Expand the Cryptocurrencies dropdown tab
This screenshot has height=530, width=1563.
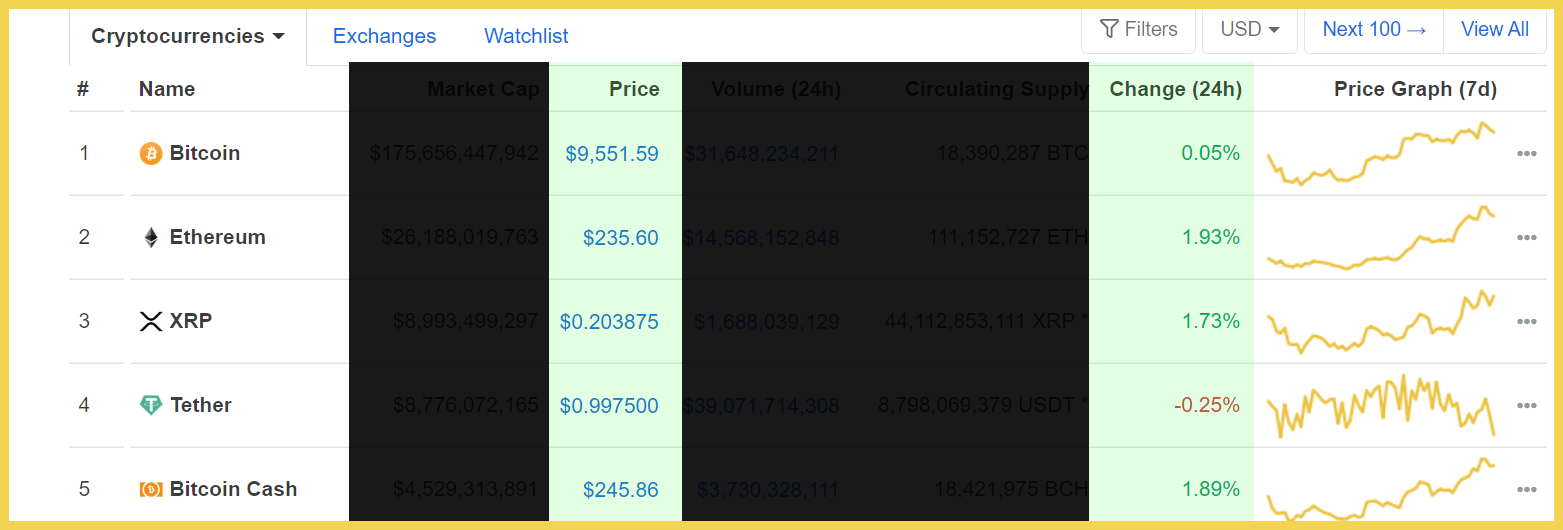click(x=188, y=37)
